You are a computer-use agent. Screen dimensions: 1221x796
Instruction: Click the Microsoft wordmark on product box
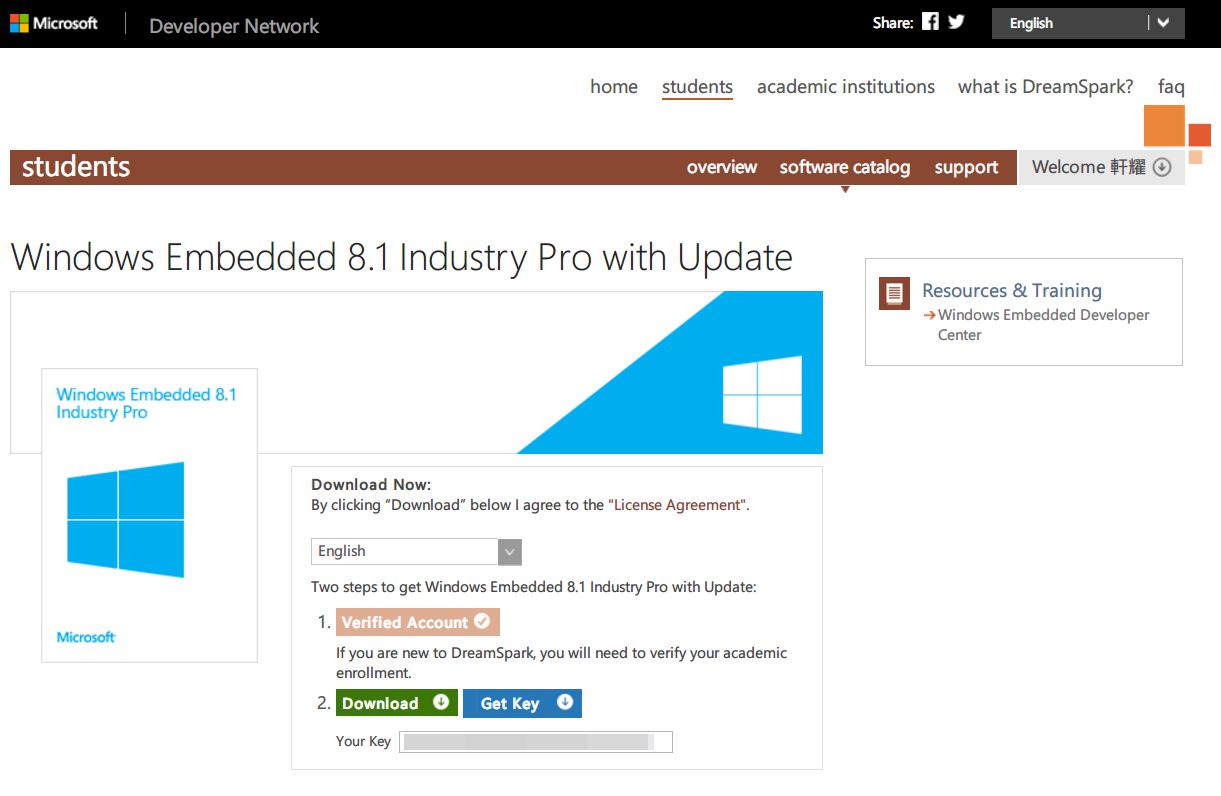(x=86, y=637)
